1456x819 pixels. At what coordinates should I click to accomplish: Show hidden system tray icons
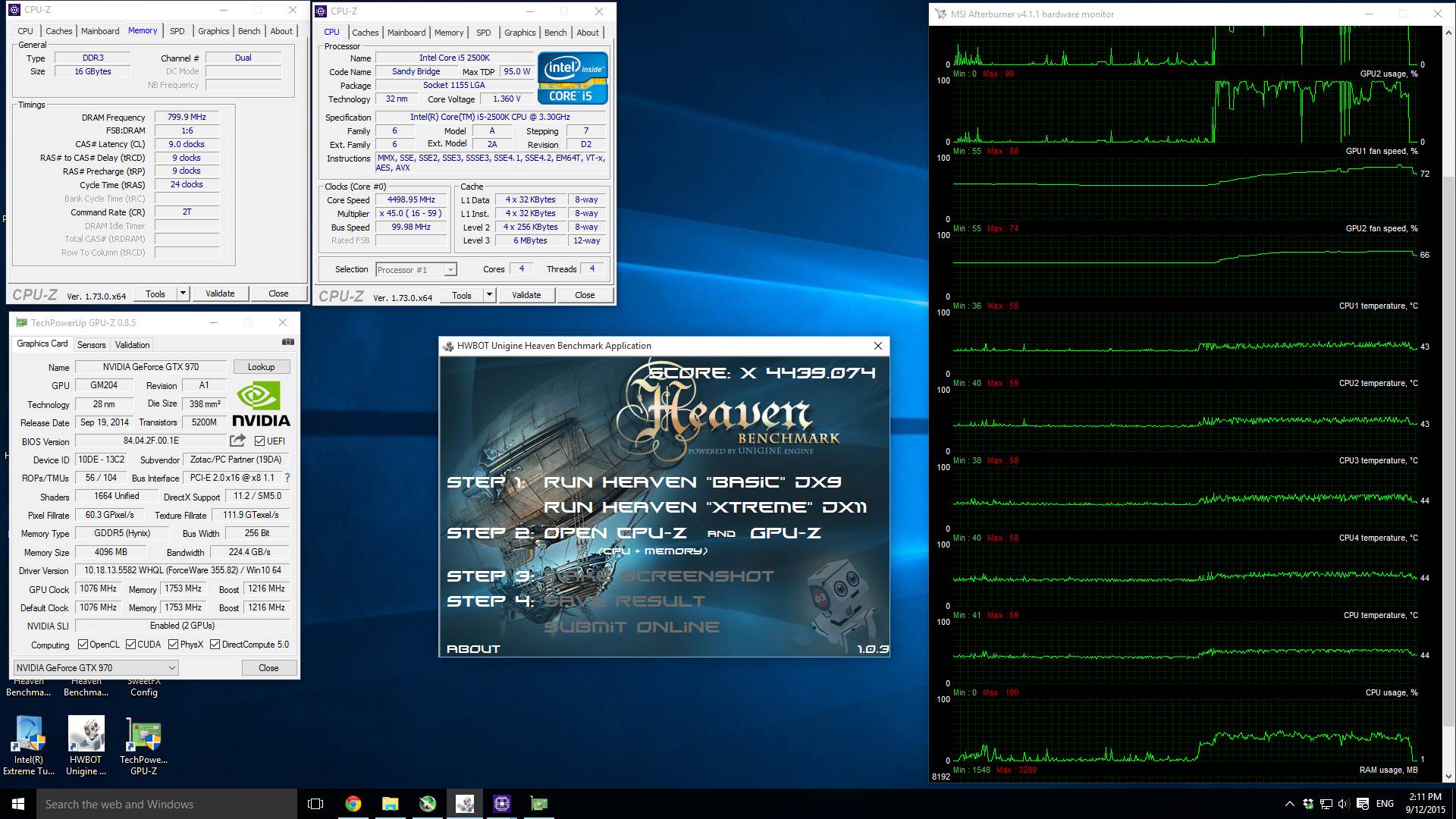coord(1289,804)
